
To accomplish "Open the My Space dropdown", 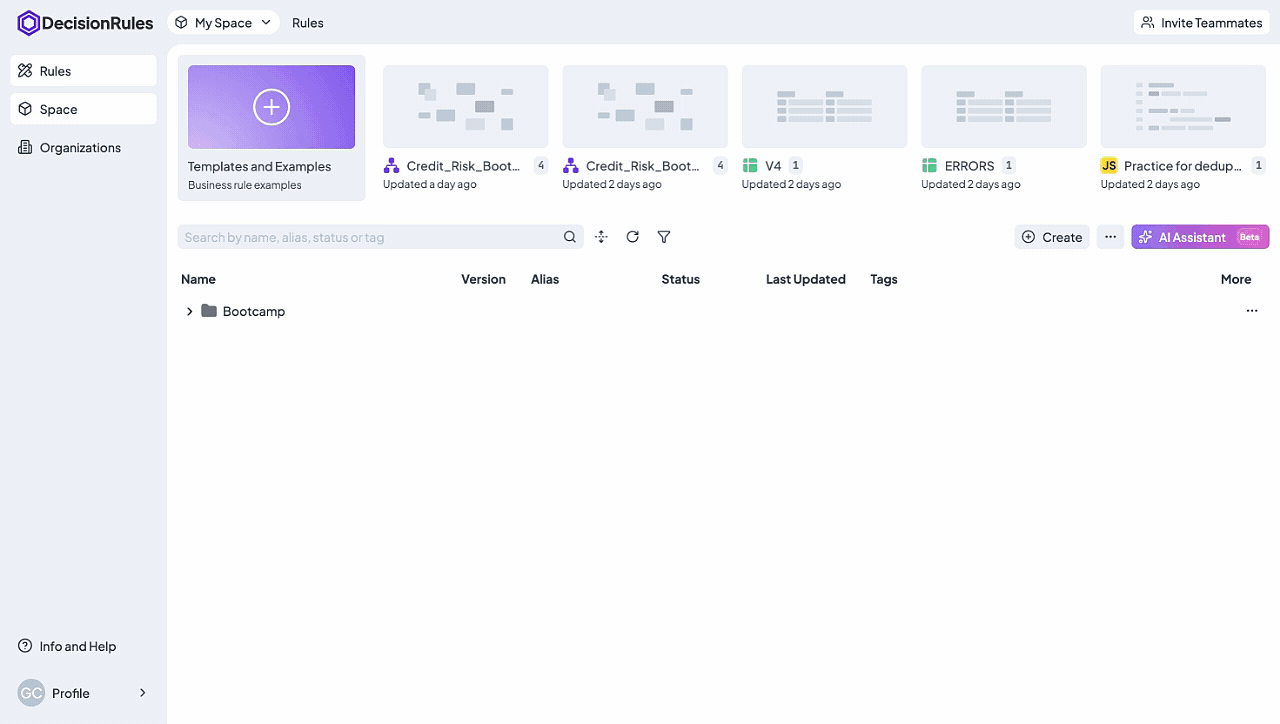I will (x=223, y=23).
